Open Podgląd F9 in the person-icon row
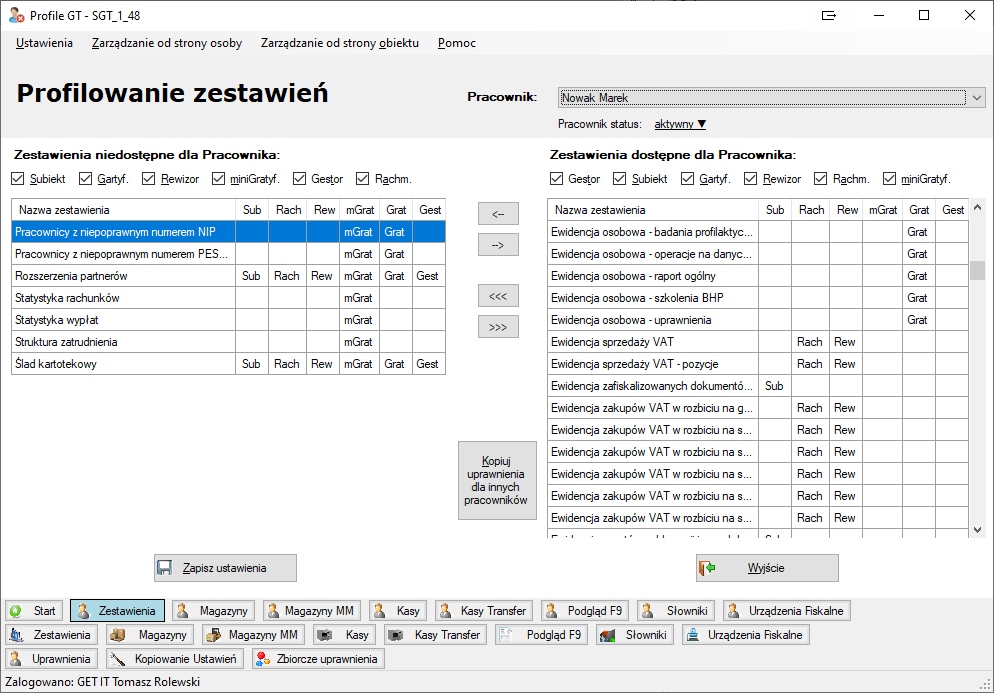 point(585,611)
